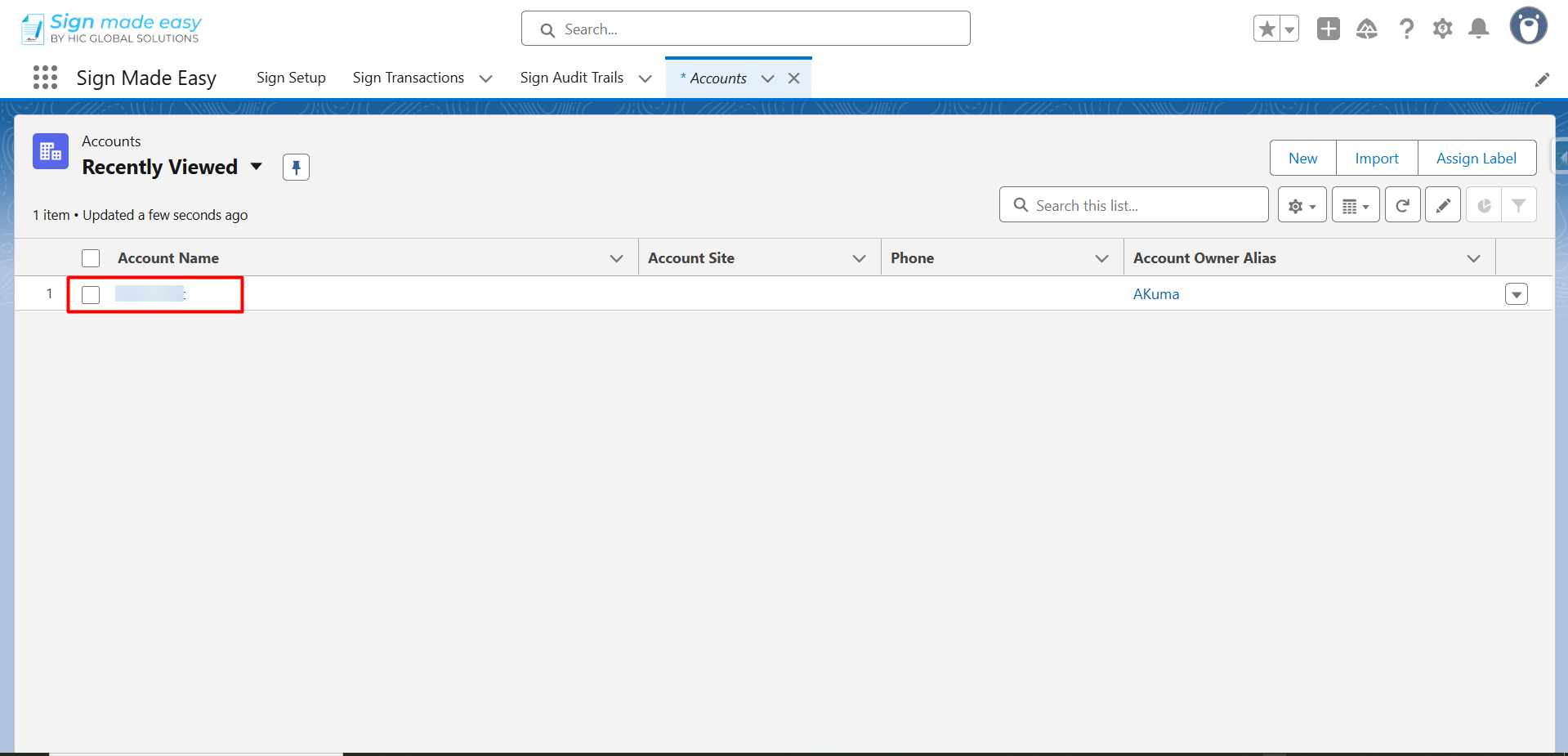
Task: Select the checkbox for the first account row
Action: tap(90, 294)
